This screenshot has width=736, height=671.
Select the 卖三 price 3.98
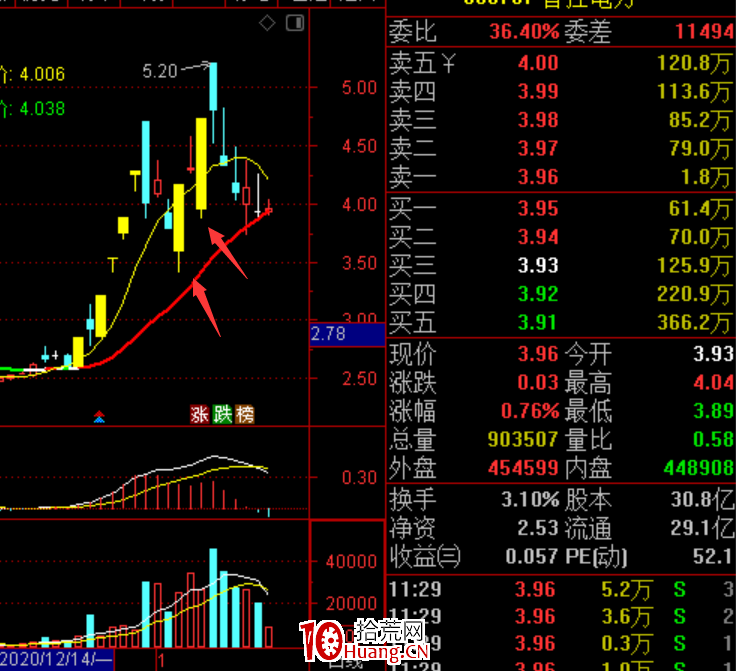[x=538, y=120]
